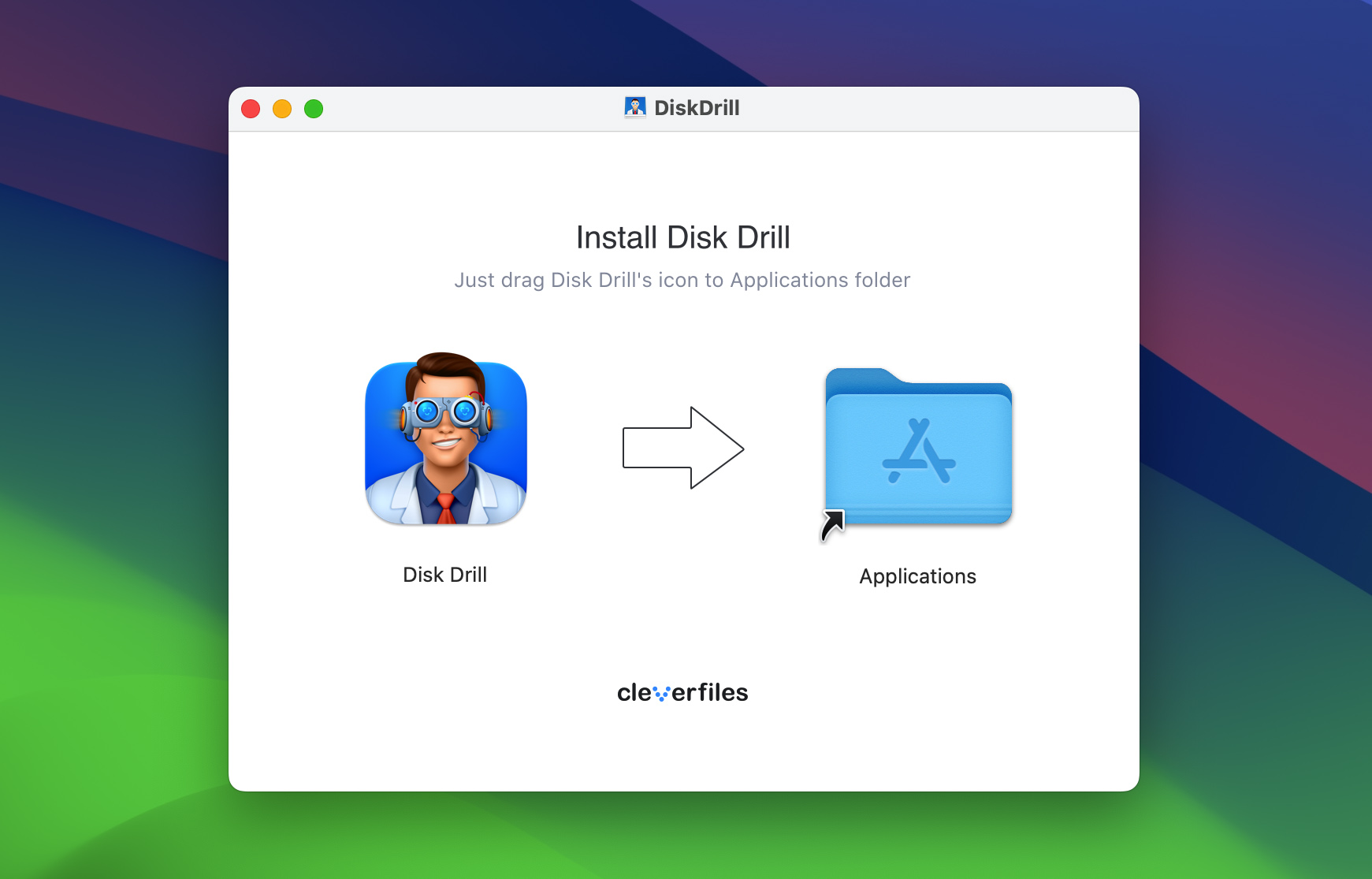This screenshot has width=1372, height=879.
Task: Click the Applications folder shortcut icon
Action: pyautogui.click(x=917, y=453)
